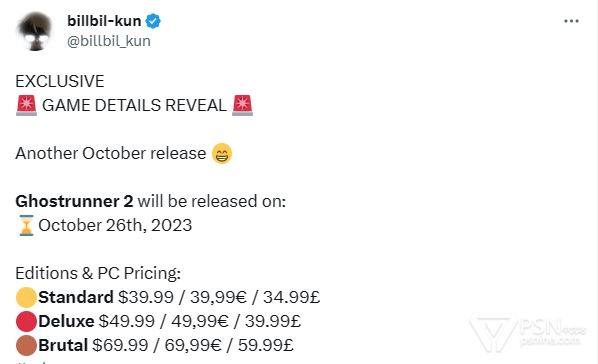This screenshot has height=364, width=598.
Task: Click the Editions & PC Pricing line
Action: pyautogui.click(x=98, y=273)
